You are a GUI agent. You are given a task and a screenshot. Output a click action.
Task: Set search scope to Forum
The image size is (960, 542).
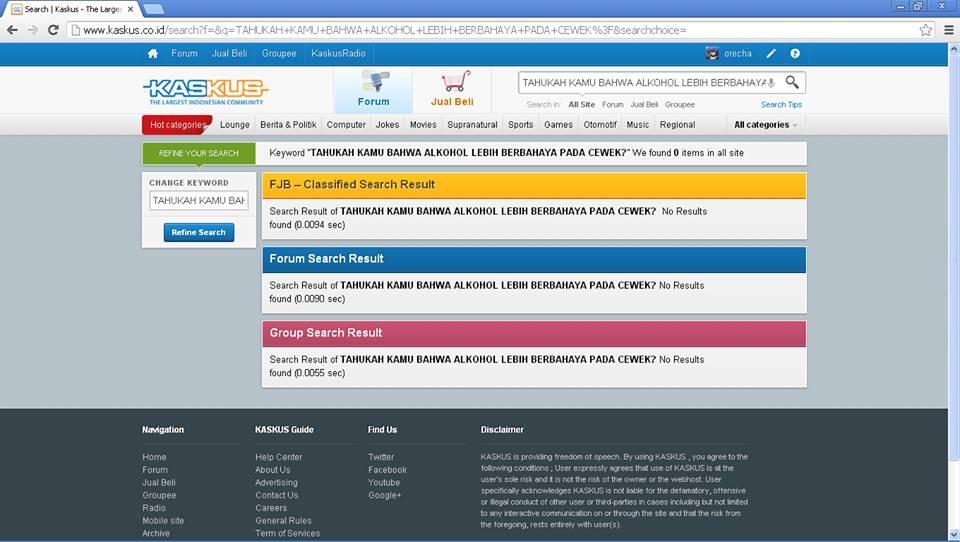click(x=612, y=105)
